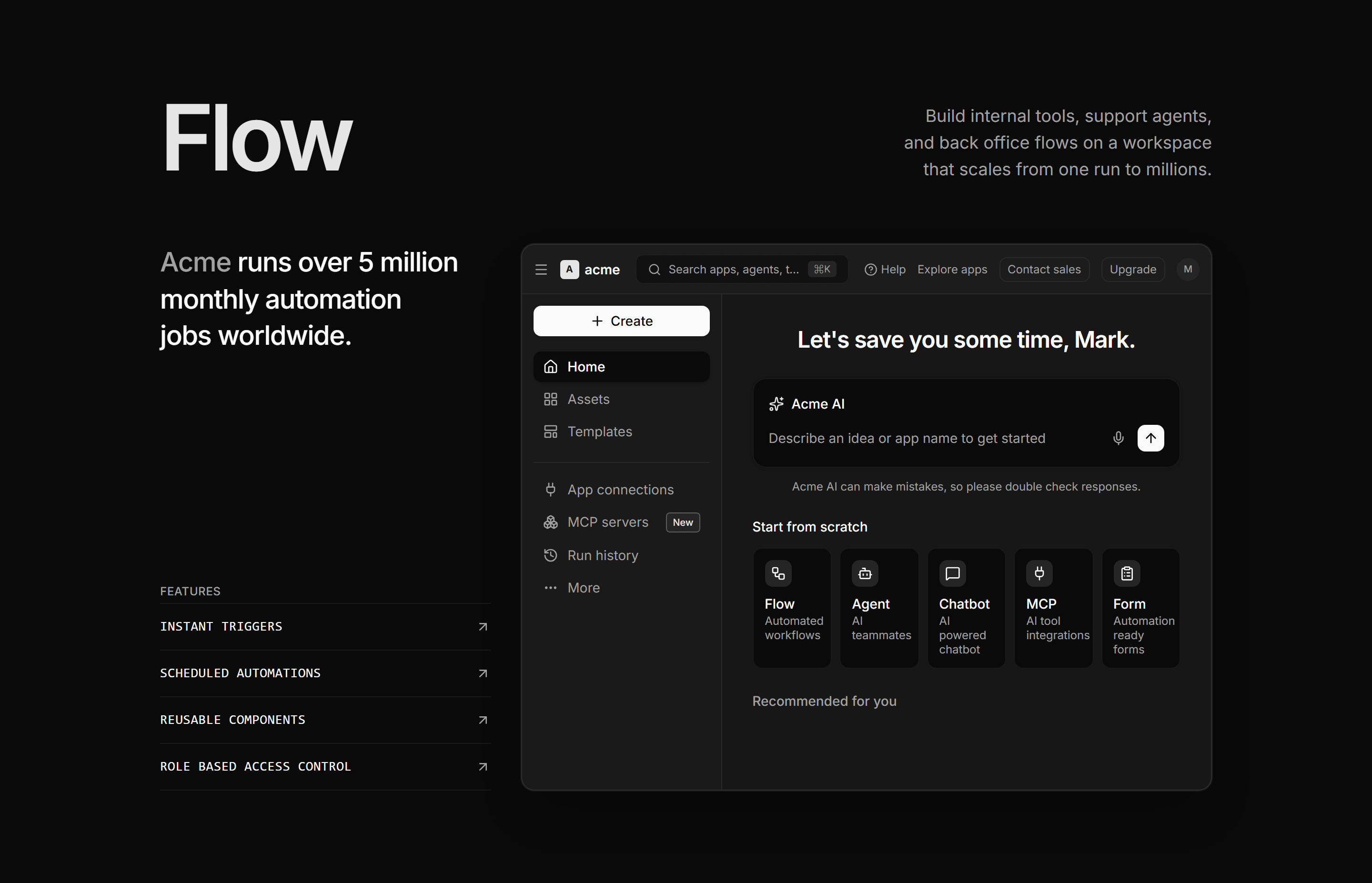
Task: Click the FEATURES section label
Action: 190,591
